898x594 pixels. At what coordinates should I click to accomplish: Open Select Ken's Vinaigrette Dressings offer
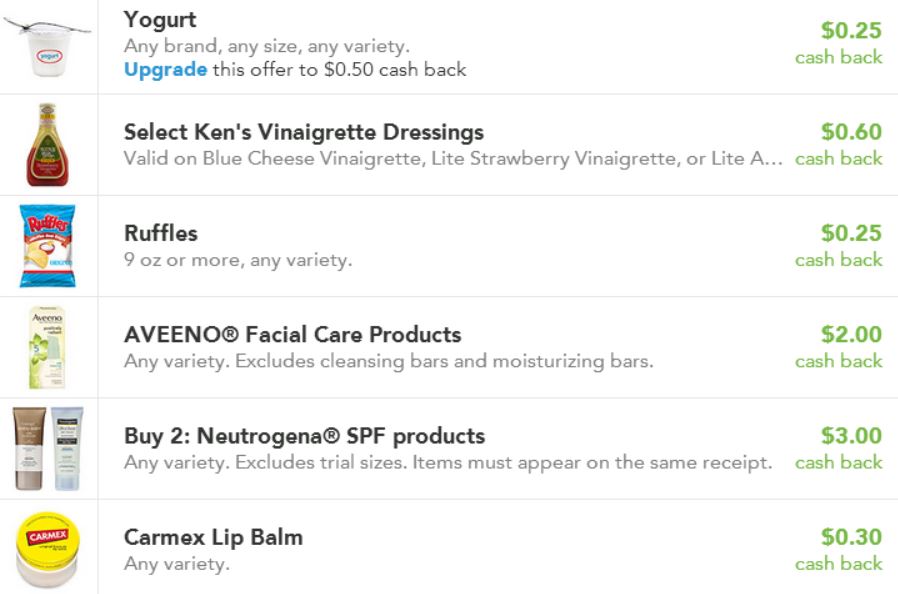coord(303,132)
